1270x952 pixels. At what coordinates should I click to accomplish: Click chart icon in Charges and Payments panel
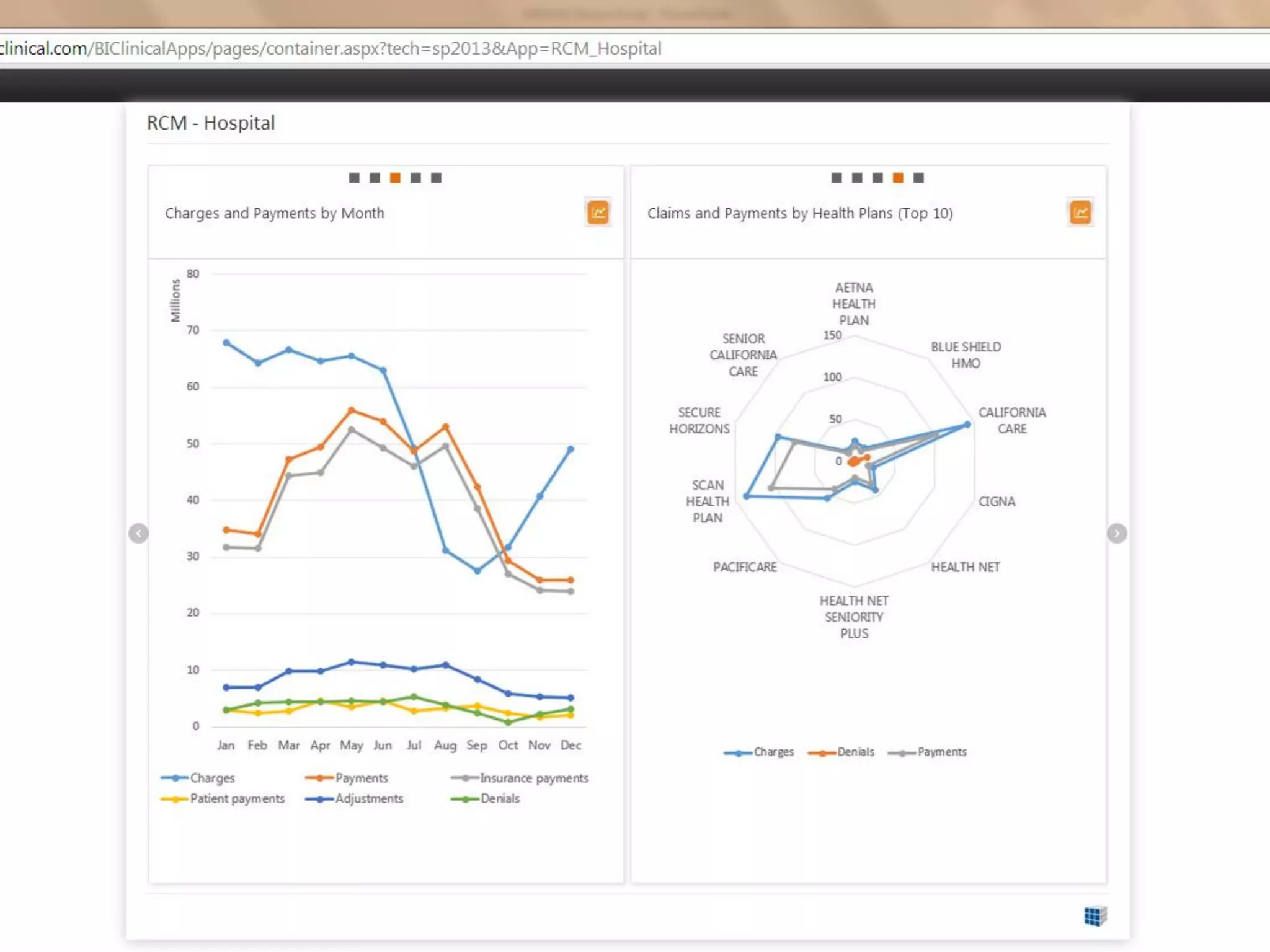[x=598, y=213]
